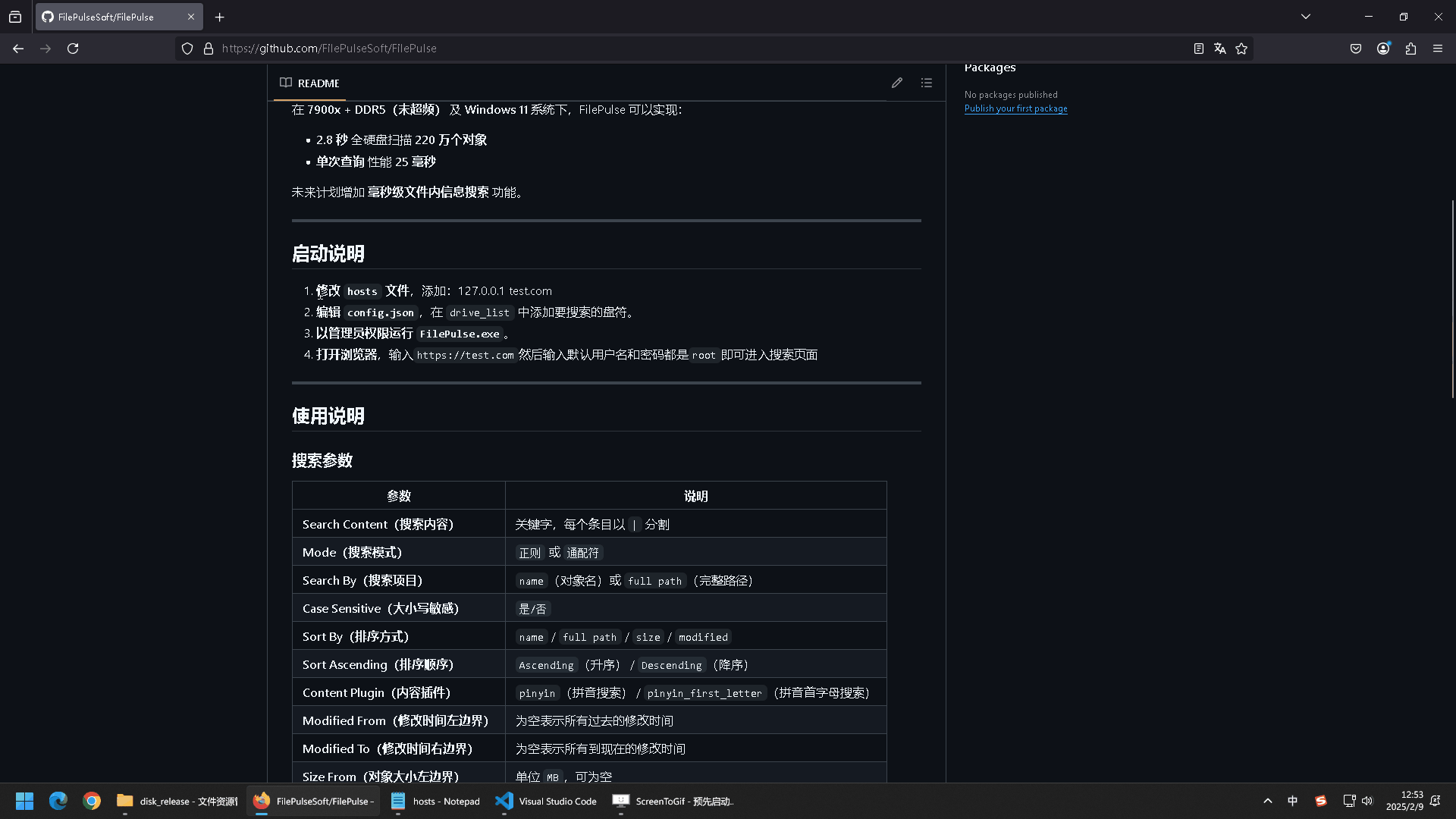This screenshot has height=819, width=1456.
Task: Open the Pocket save icon
Action: 1356,49
